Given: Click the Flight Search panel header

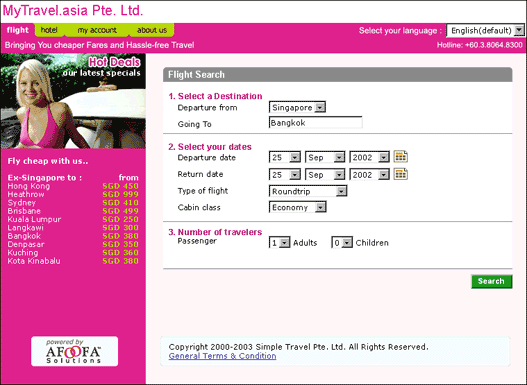Looking at the screenshot, I should point(338,75).
